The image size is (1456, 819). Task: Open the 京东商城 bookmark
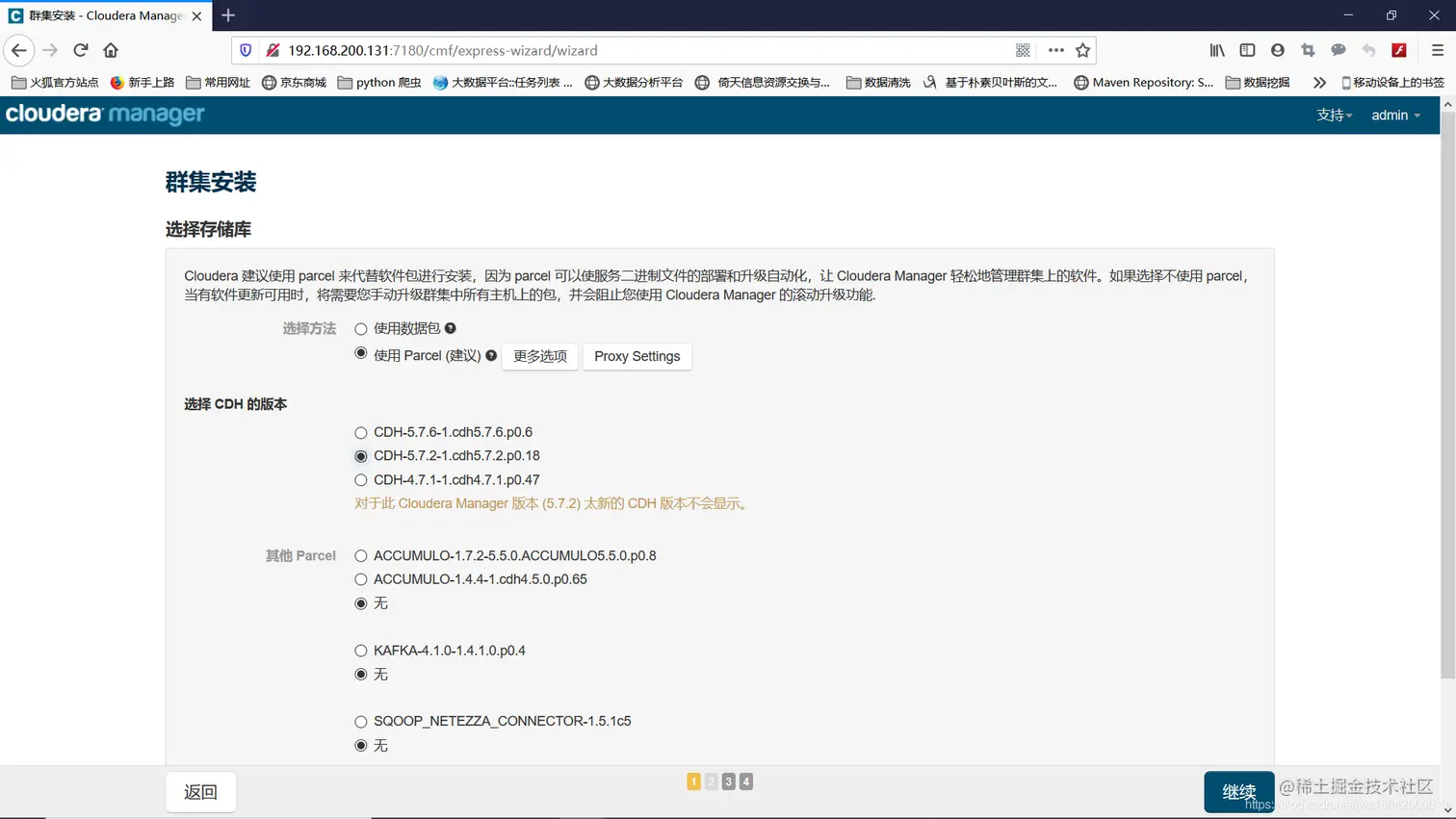(294, 83)
